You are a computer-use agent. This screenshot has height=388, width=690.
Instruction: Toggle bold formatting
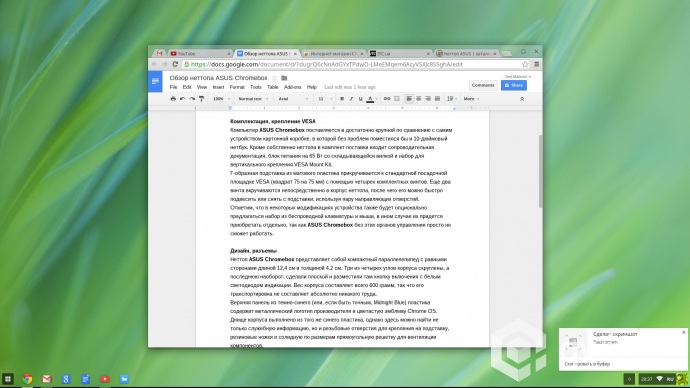342,99
